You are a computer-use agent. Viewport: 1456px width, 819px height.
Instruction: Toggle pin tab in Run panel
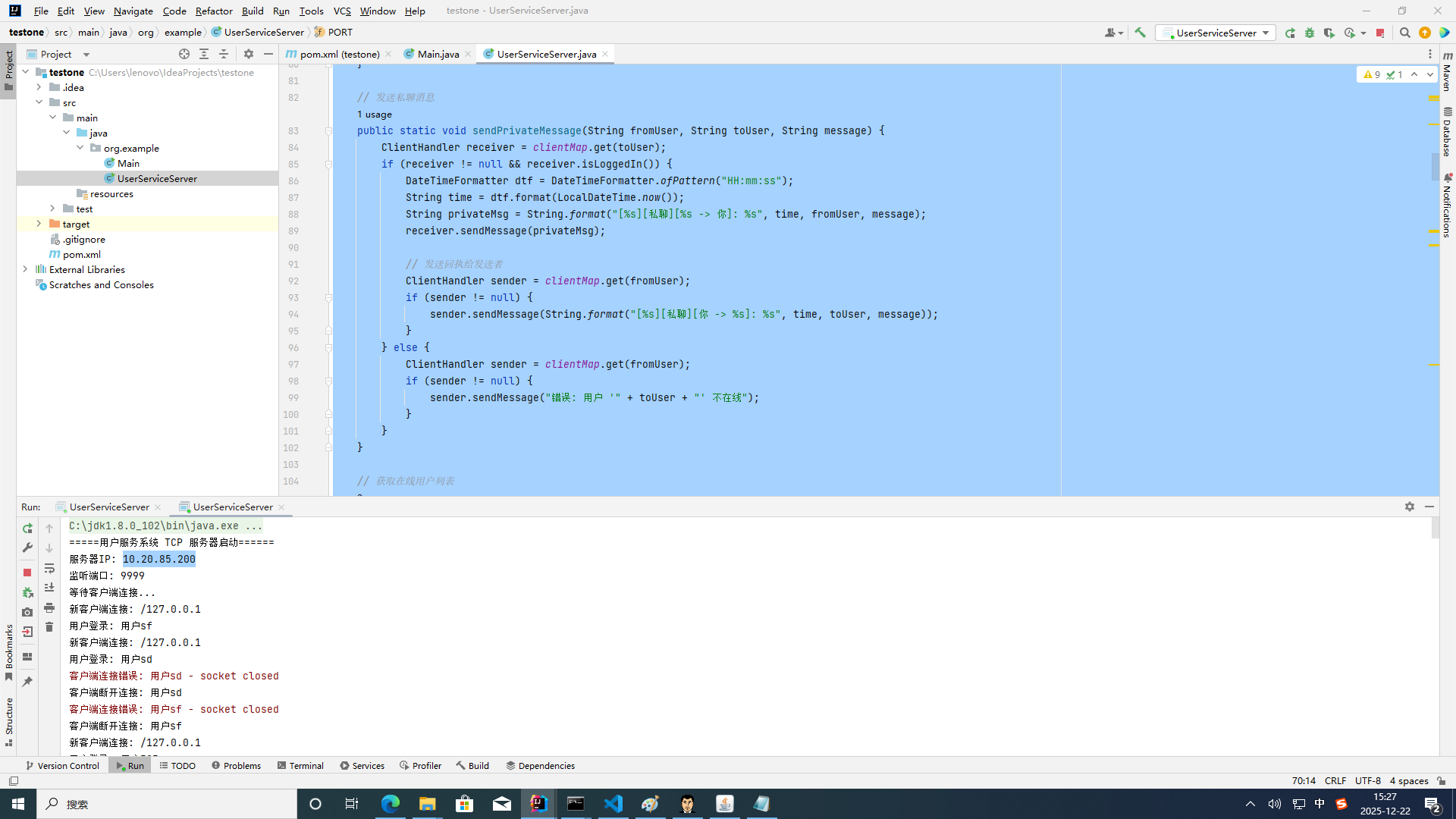27,682
